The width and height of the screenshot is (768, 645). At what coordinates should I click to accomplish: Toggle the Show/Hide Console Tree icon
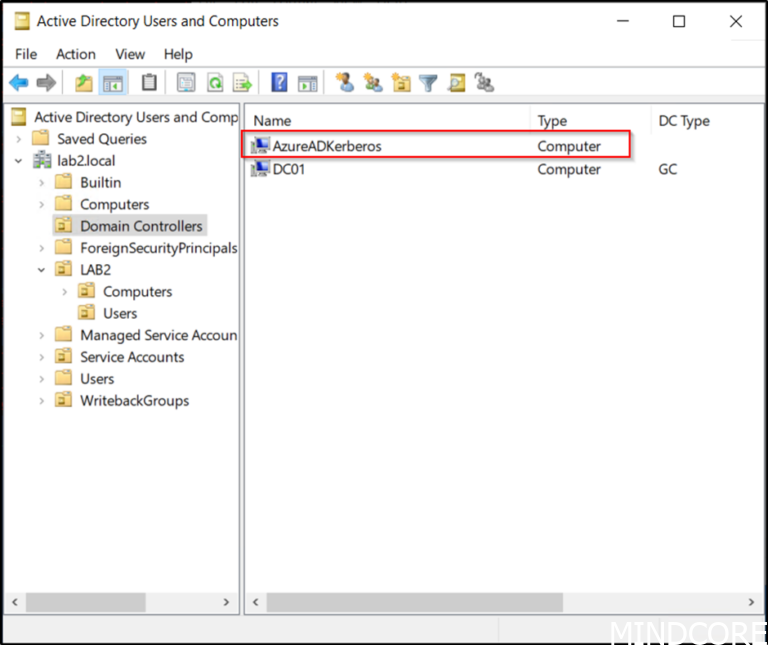(x=113, y=83)
